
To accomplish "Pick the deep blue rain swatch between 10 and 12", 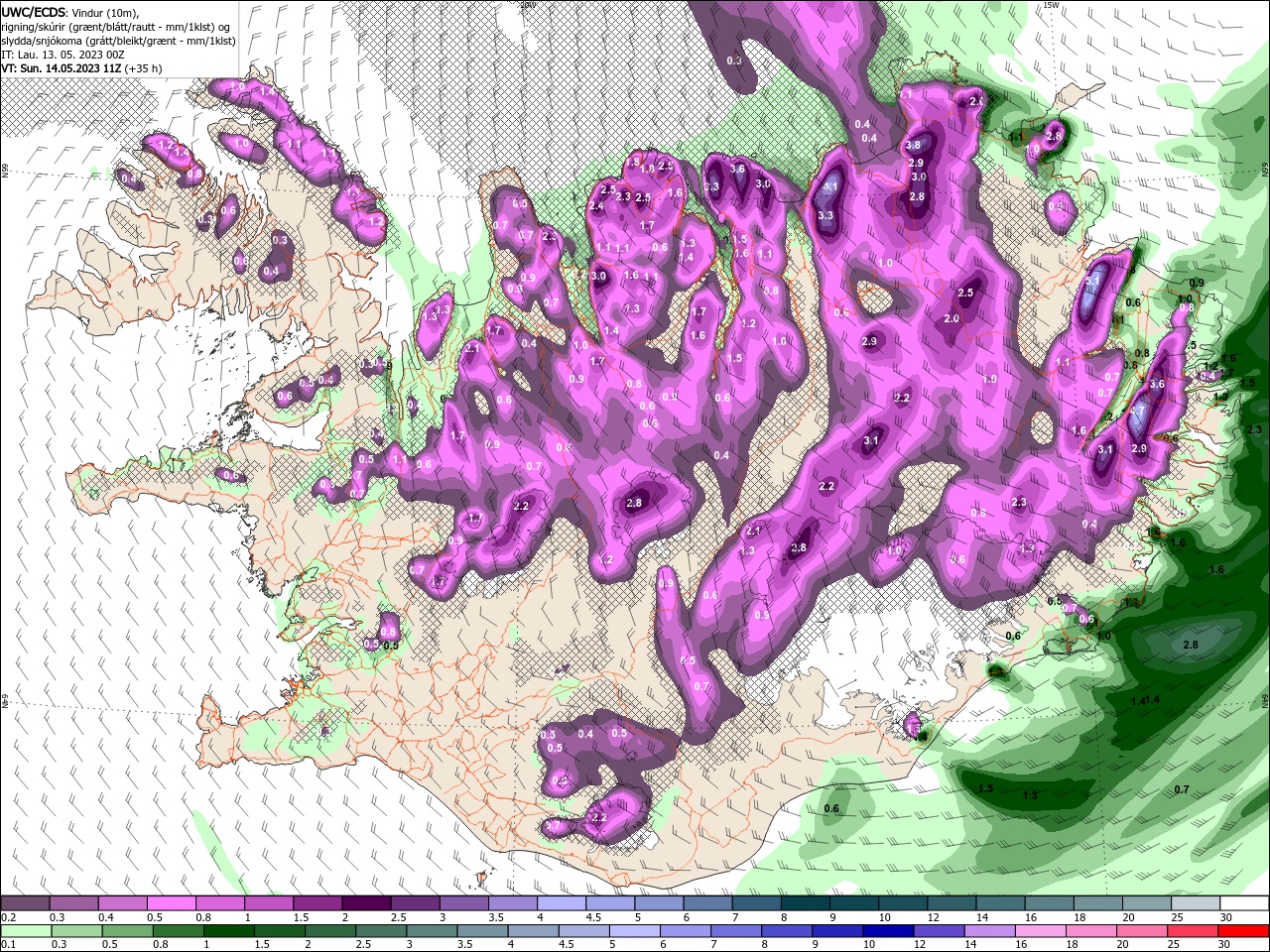I will (889, 931).
